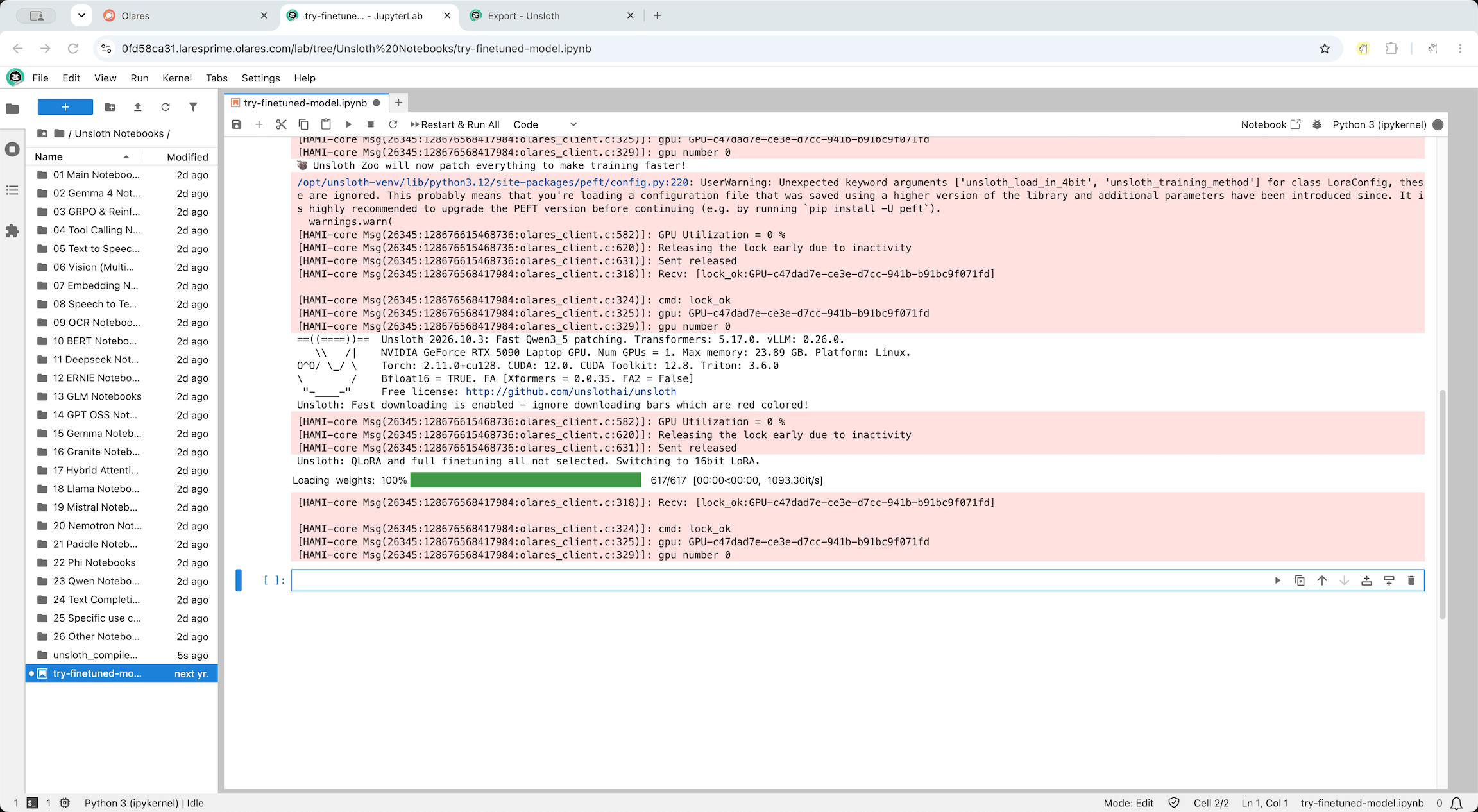Run the selected cell from the notebook toolbar

[348, 124]
